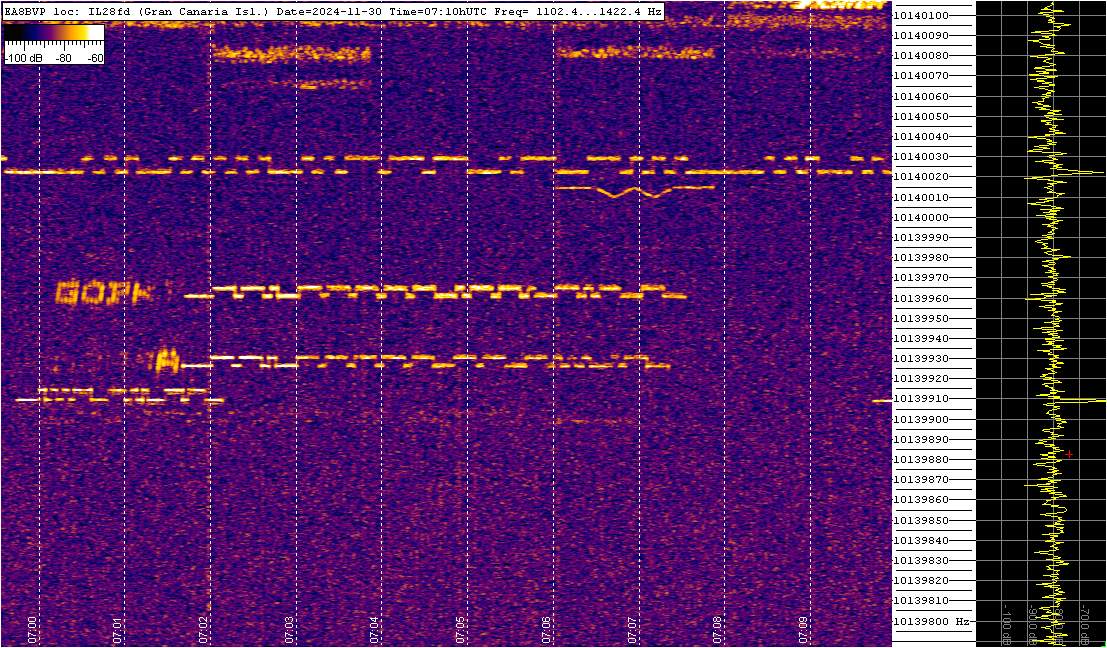The height and width of the screenshot is (648, 1107).
Task: Click the 10139910 frequency scale label
Action: 920,400
